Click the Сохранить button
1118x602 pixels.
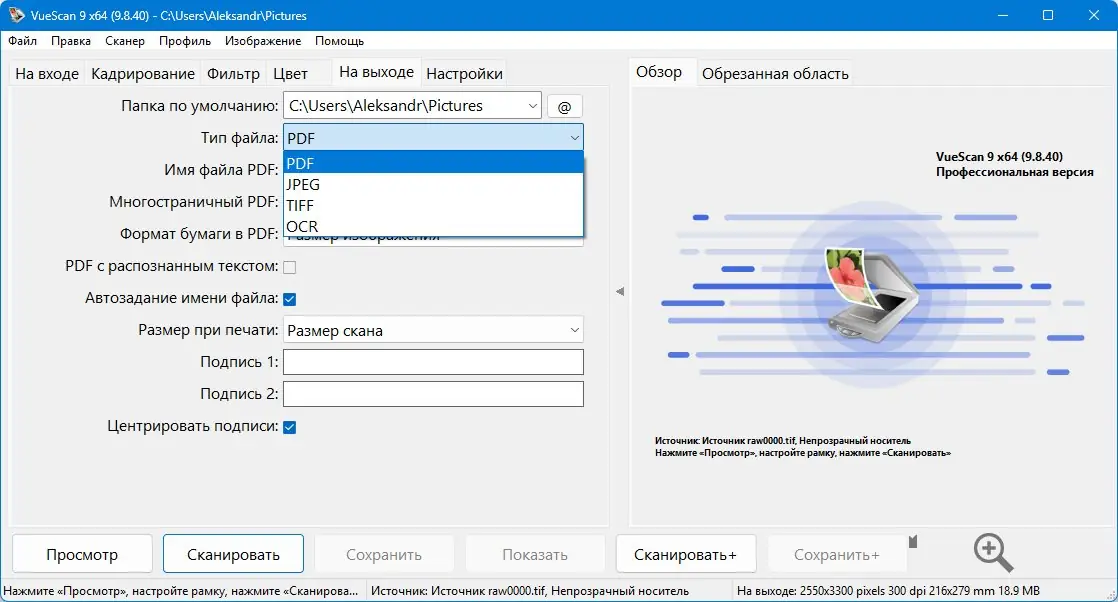pyautogui.click(x=384, y=554)
